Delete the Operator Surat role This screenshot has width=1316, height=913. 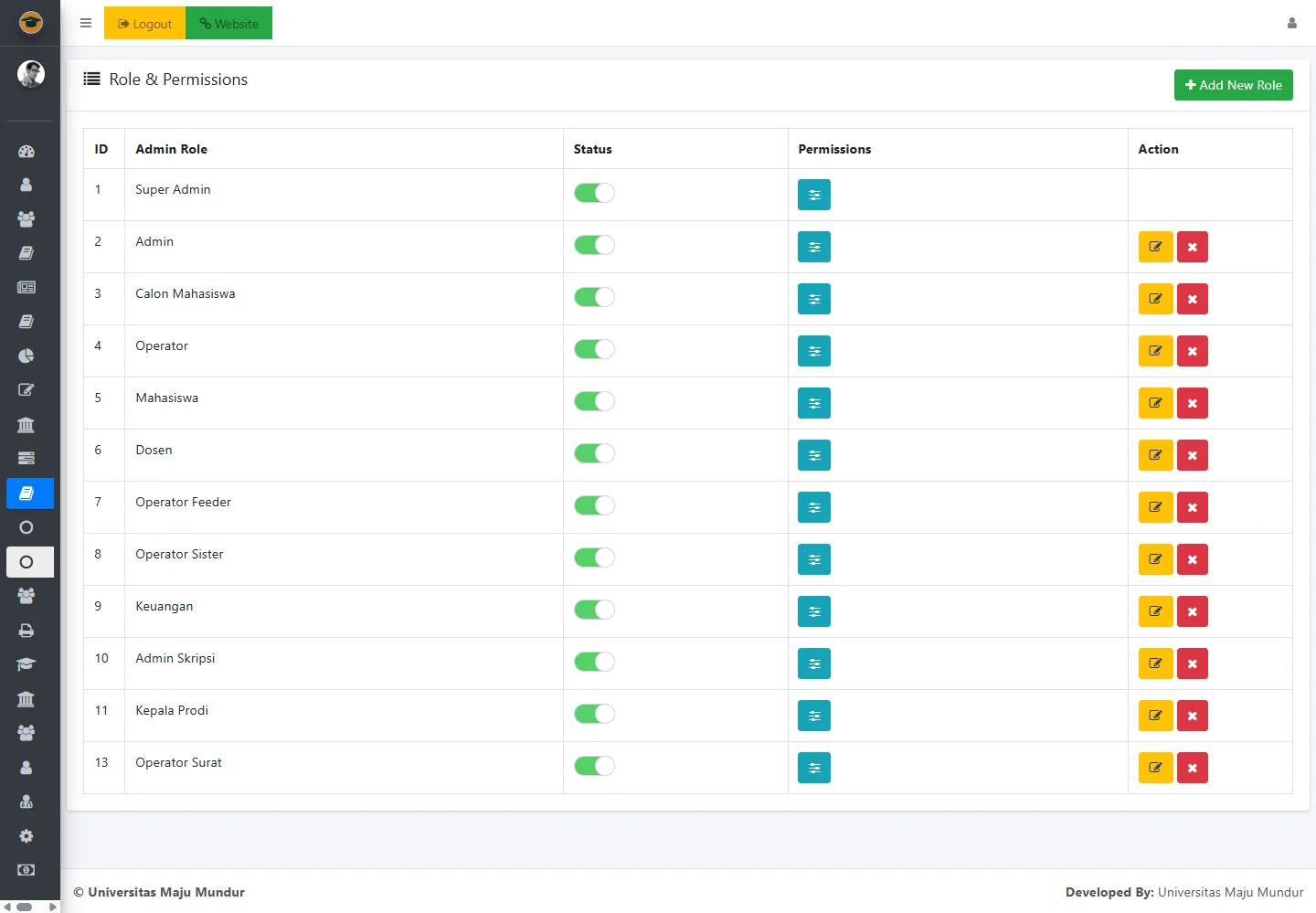coord(1192,768)
